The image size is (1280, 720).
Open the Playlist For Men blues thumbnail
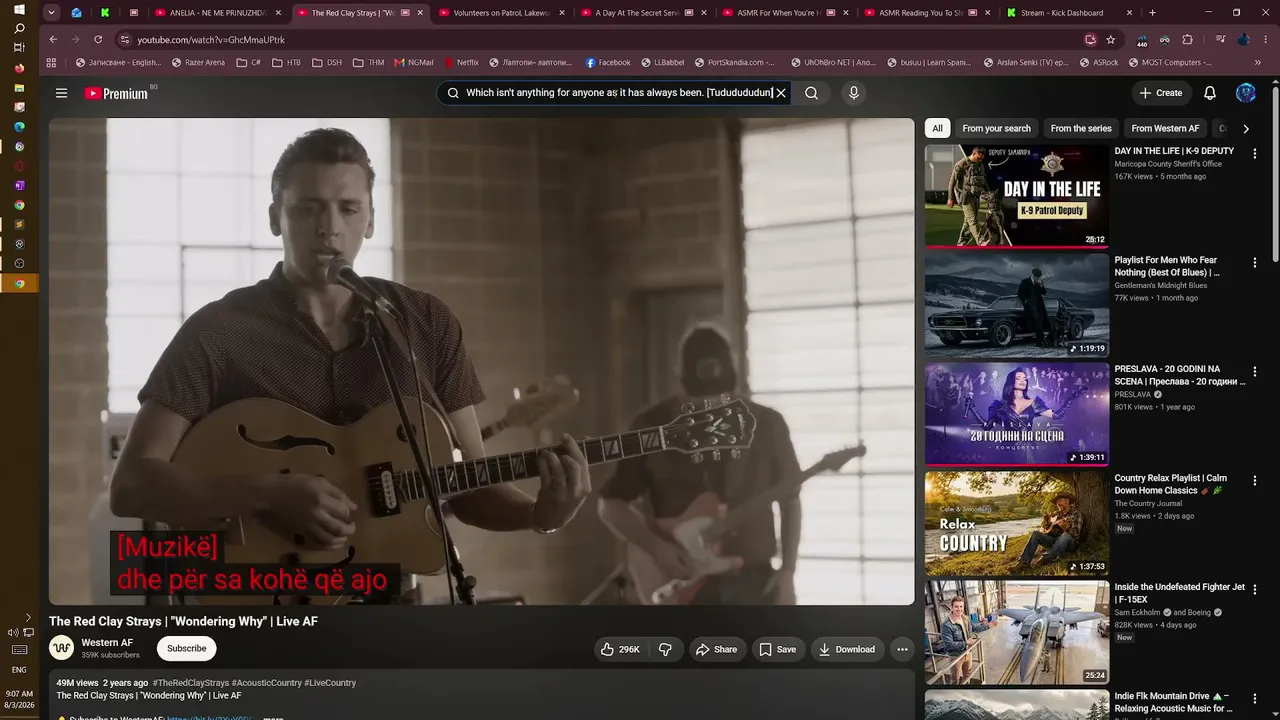coord(1017,305)
